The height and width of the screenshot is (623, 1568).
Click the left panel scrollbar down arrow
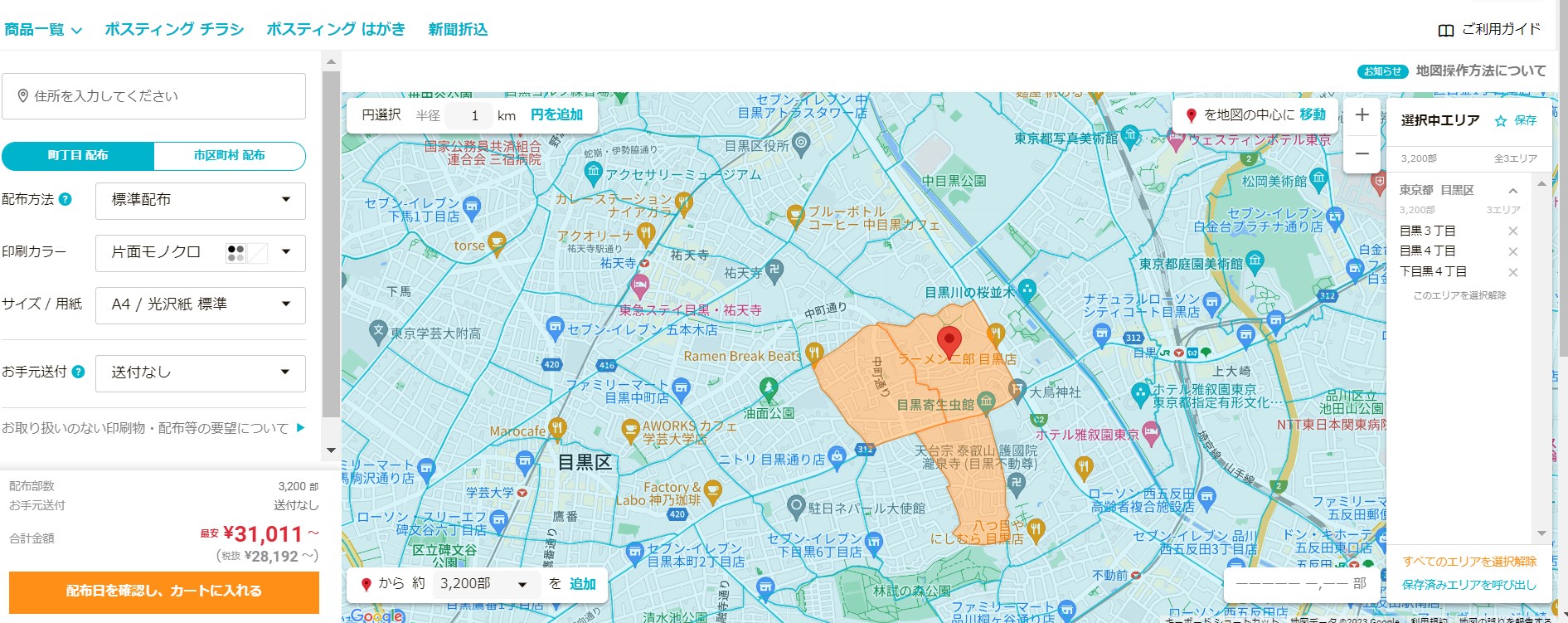click(331, 450)
